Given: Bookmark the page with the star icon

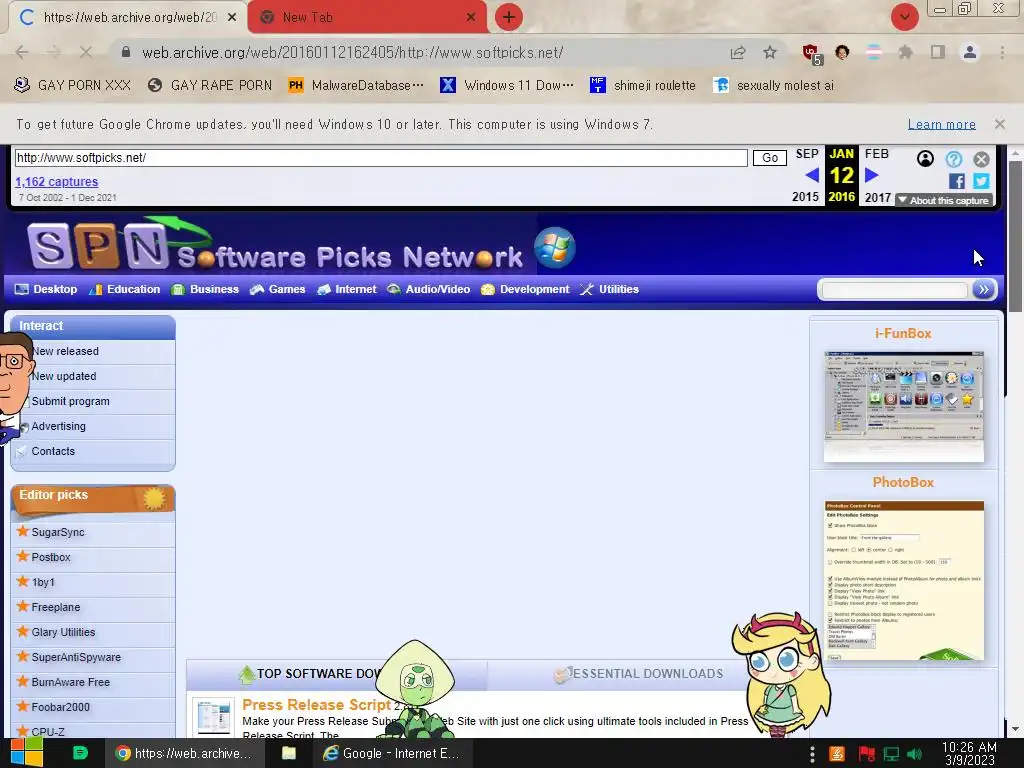Looking at the screenshot, I should click(770, 52).
